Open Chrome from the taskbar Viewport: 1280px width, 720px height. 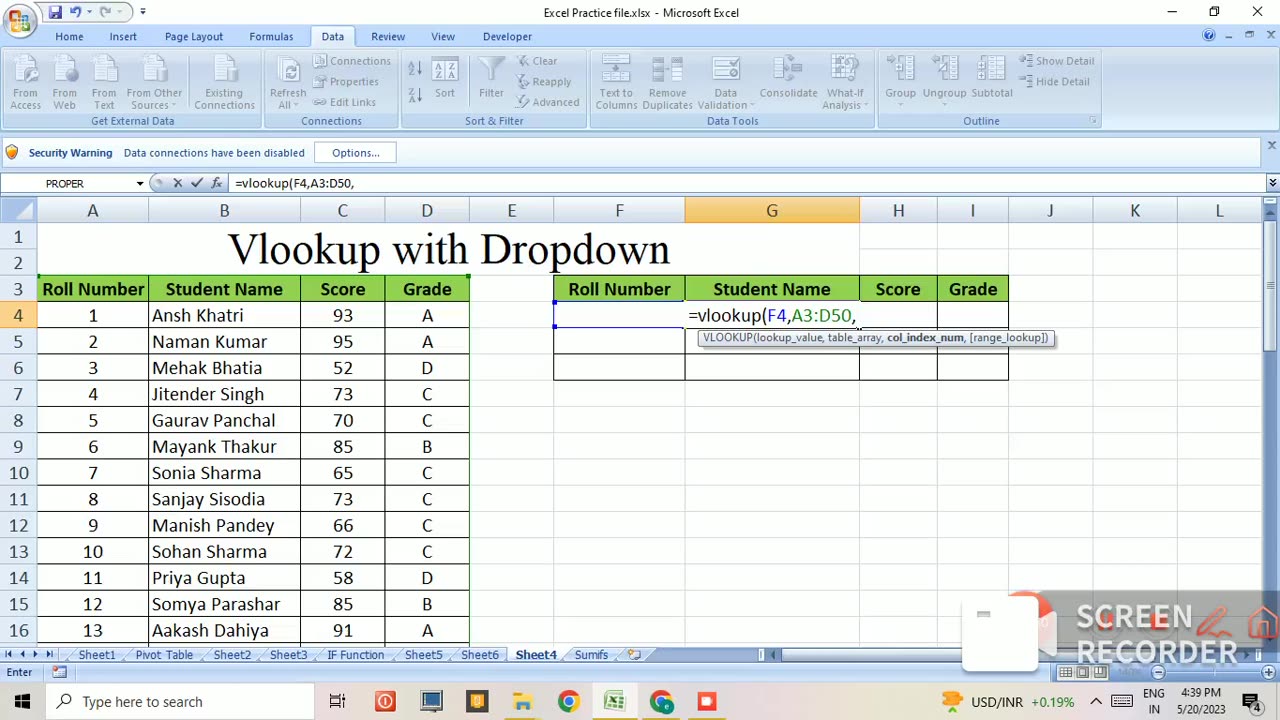(568, 702)
